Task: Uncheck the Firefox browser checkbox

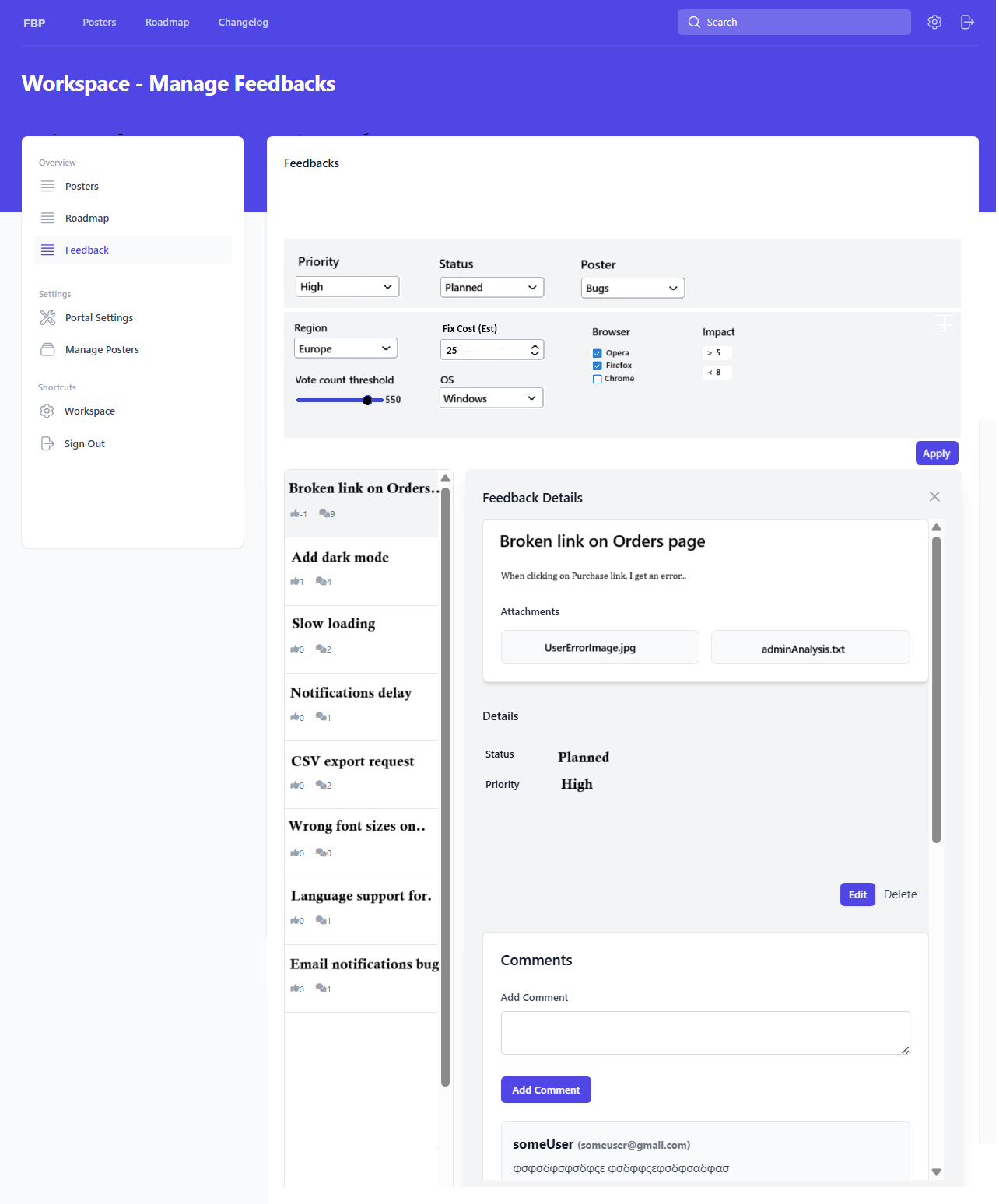Action: pyautogui.click(x=598, y=366)
